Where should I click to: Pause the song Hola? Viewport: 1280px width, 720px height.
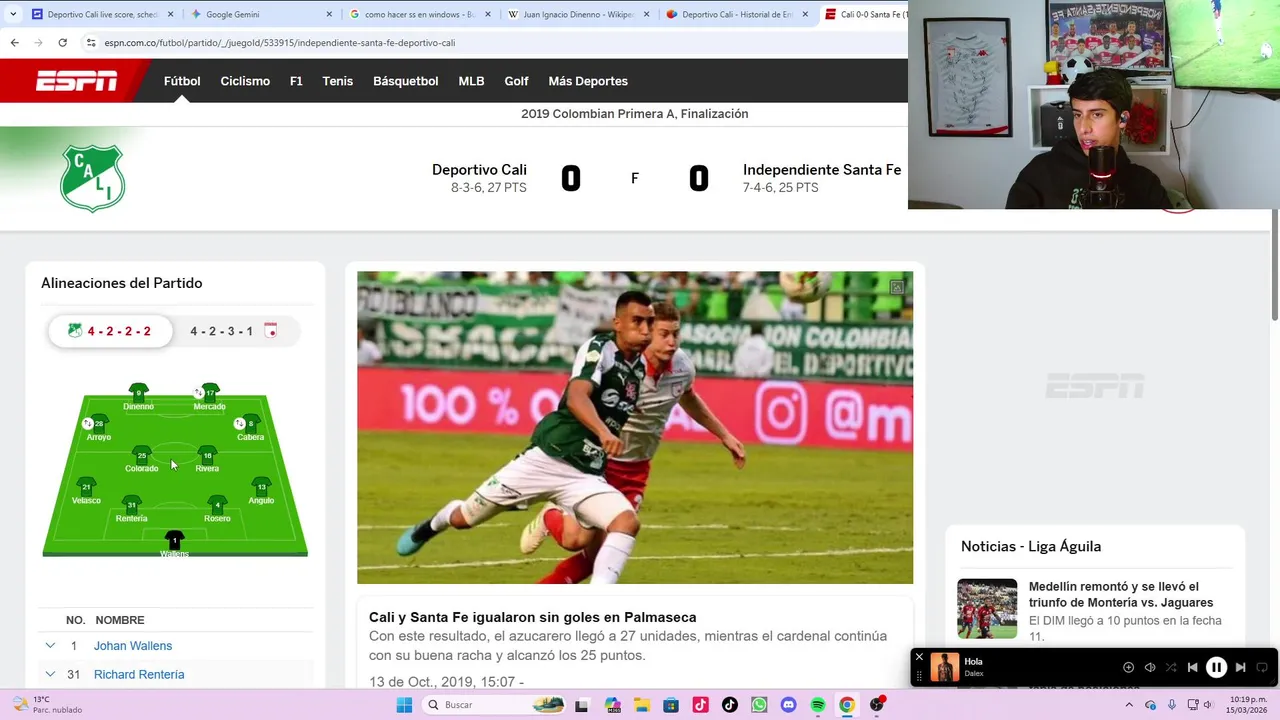pos(1216,667)
